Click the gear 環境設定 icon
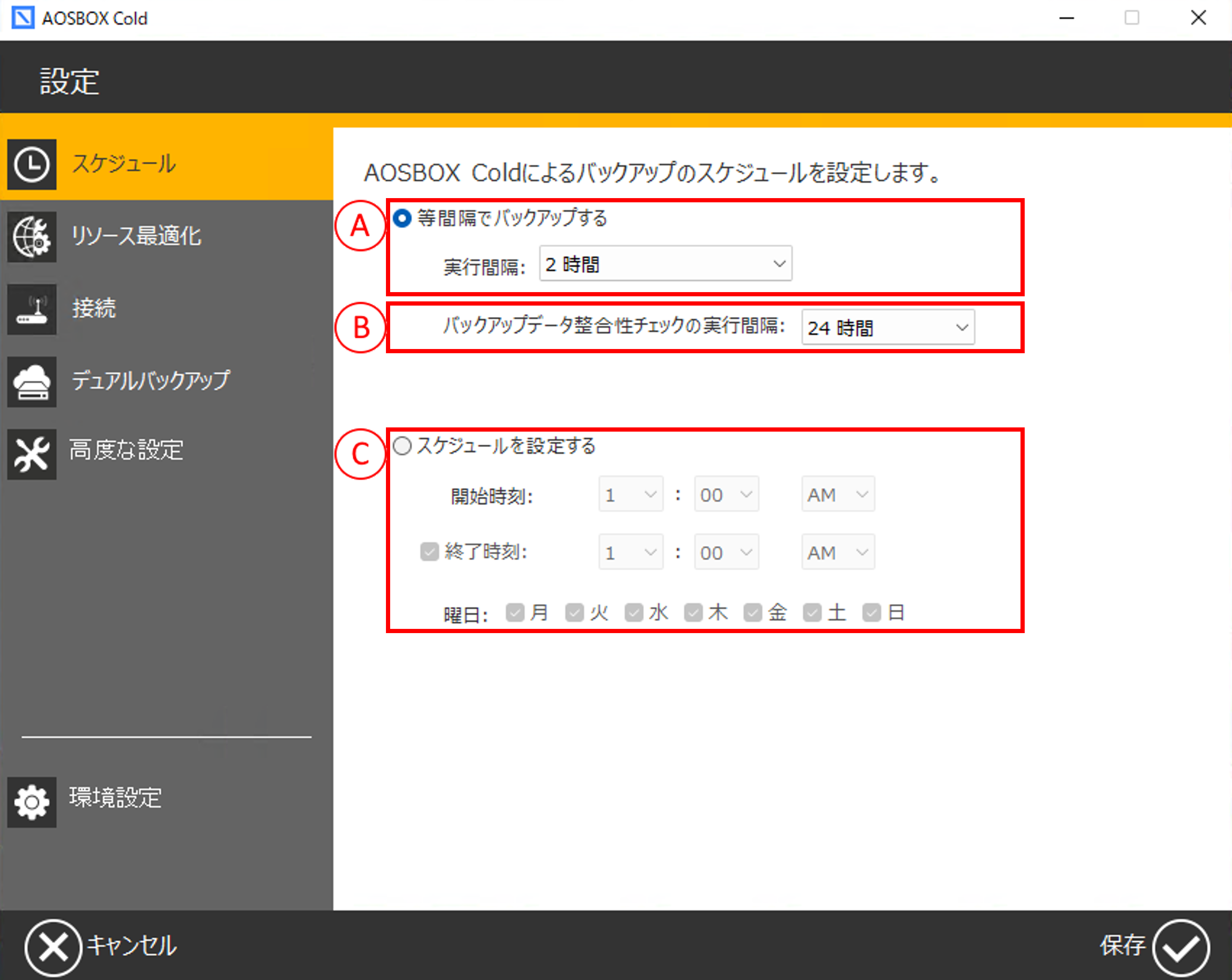Screen dimensions: 1232x980 pos(32,802)
